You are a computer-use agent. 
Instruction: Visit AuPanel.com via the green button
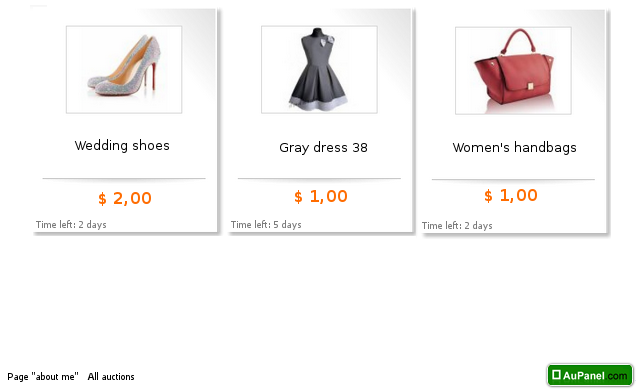(x=590, y=375)
